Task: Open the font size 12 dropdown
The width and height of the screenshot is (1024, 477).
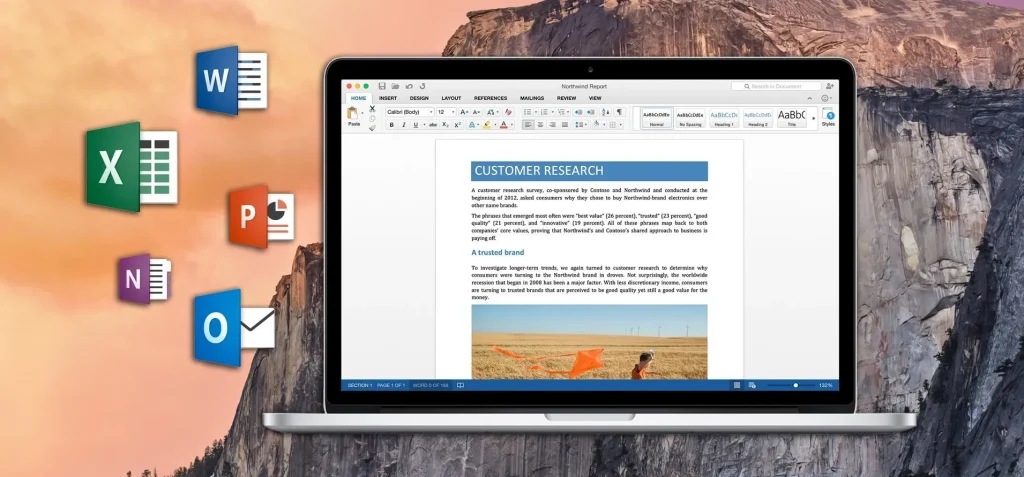Action: (x=446, y=112)
